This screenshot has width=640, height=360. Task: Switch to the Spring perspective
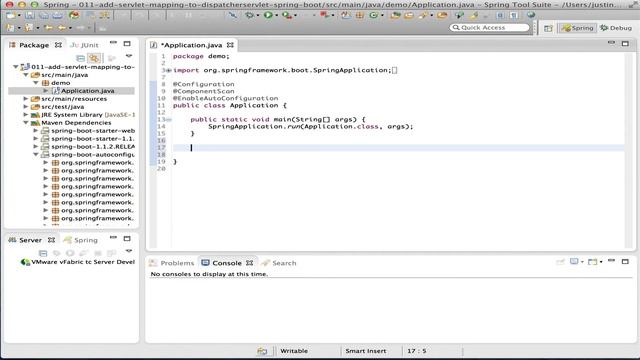(x=577, y=28)
